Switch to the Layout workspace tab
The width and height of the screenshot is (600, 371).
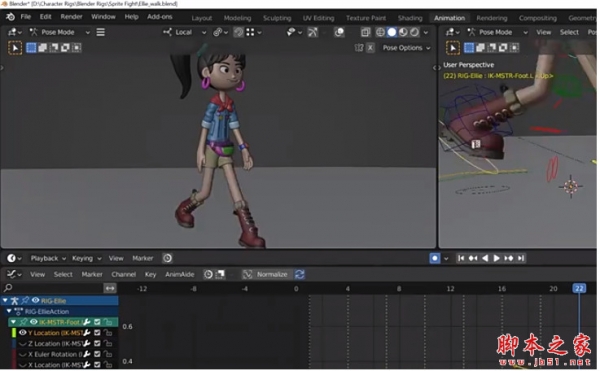[202, 18]
